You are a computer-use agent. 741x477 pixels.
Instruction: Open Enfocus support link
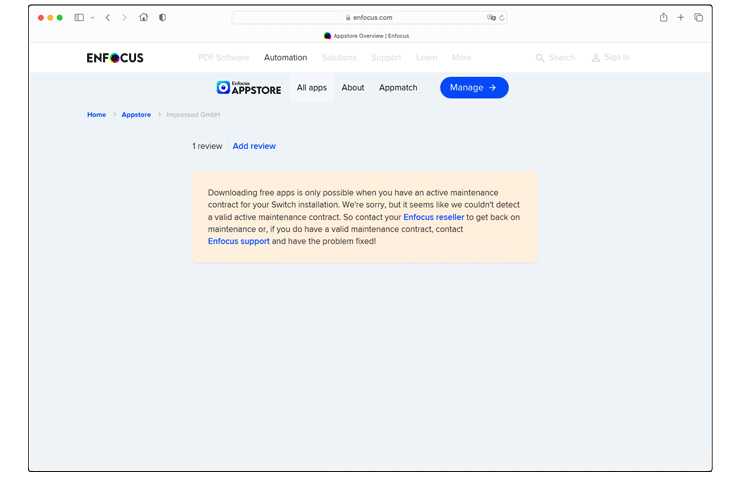[x=239, y=242]
